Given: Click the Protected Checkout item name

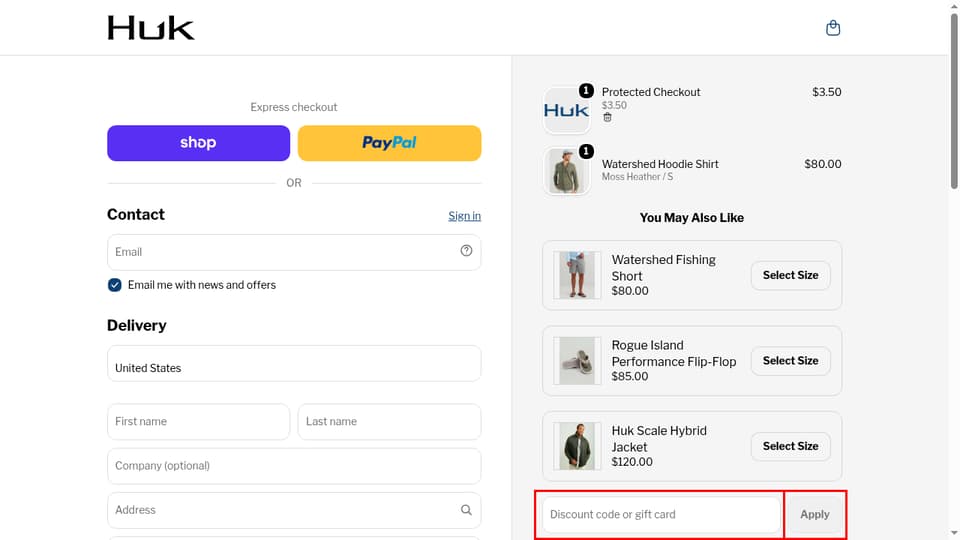Looking at the screenshot, I should pos(651,92).
